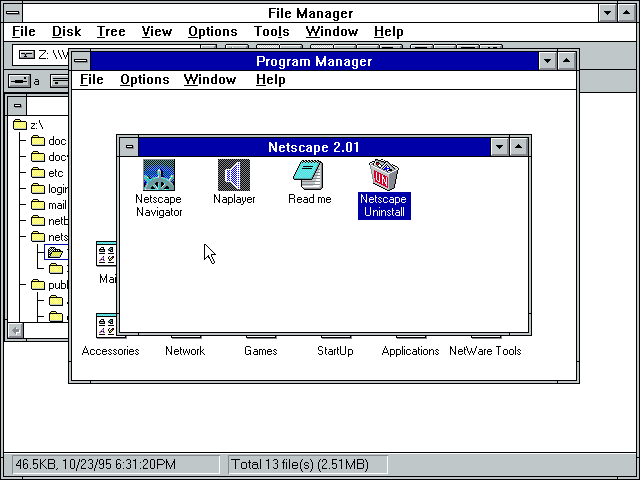Click the highlighted open folder under nets
The height and width of the screenshot is (480, 640).
(x=55, y=253)
